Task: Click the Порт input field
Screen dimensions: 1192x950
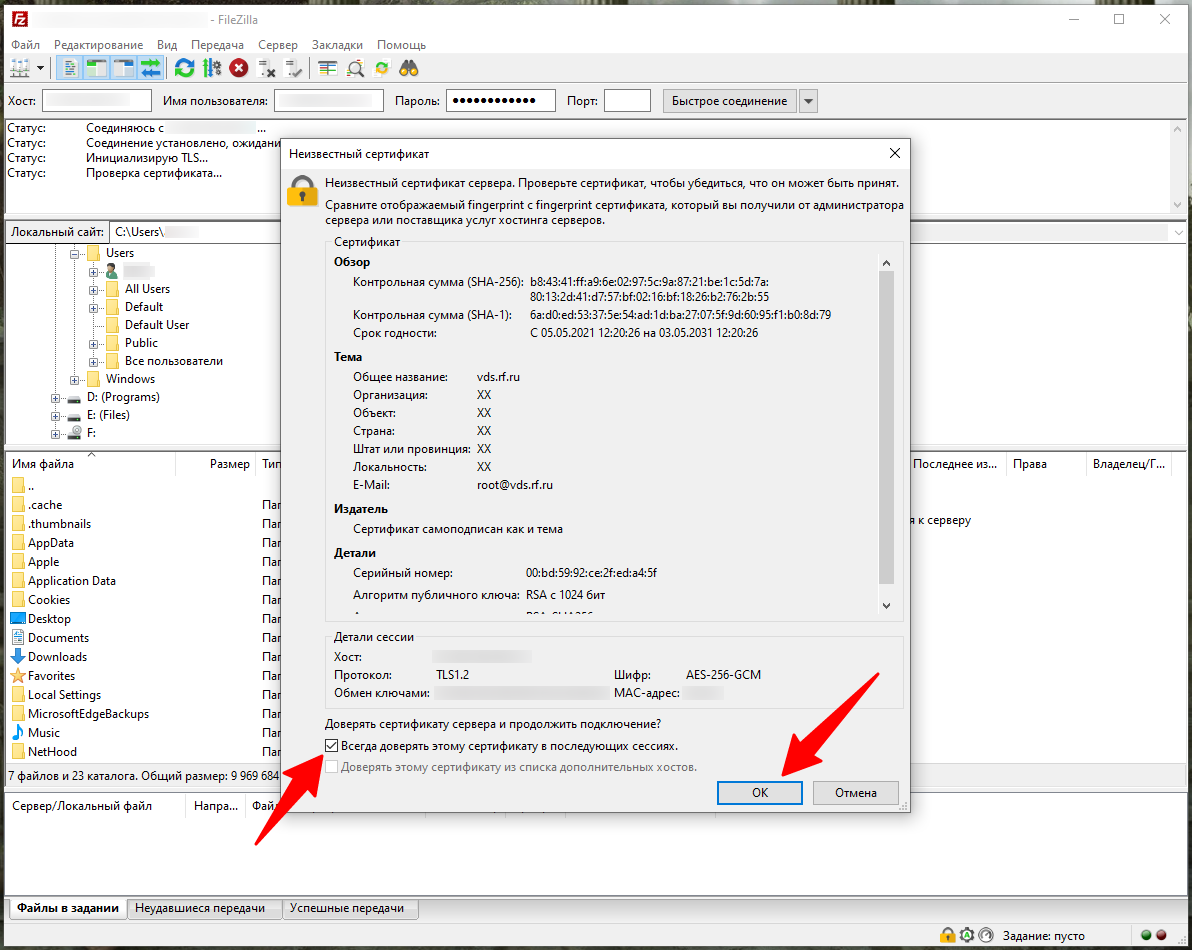Action: click(627, 101)
